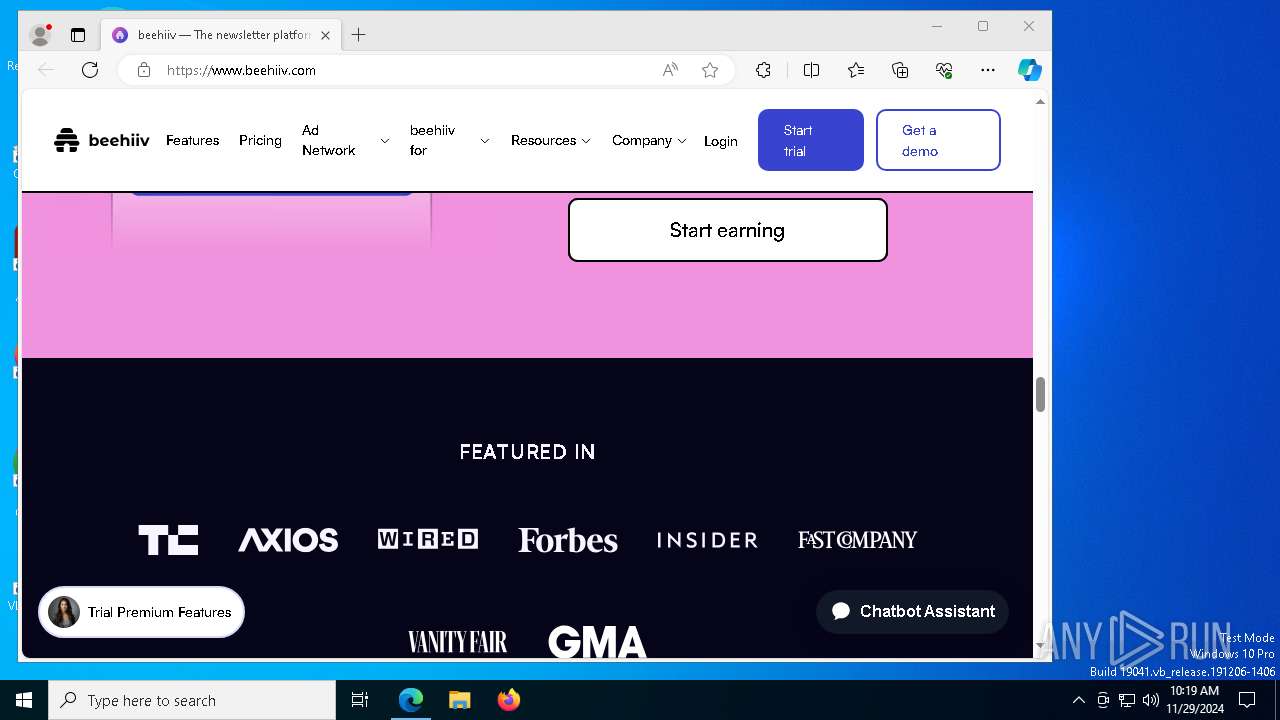Open File Explorer from taskbar
Viewport: 1280px width, 720px height.
click(459, 700)
